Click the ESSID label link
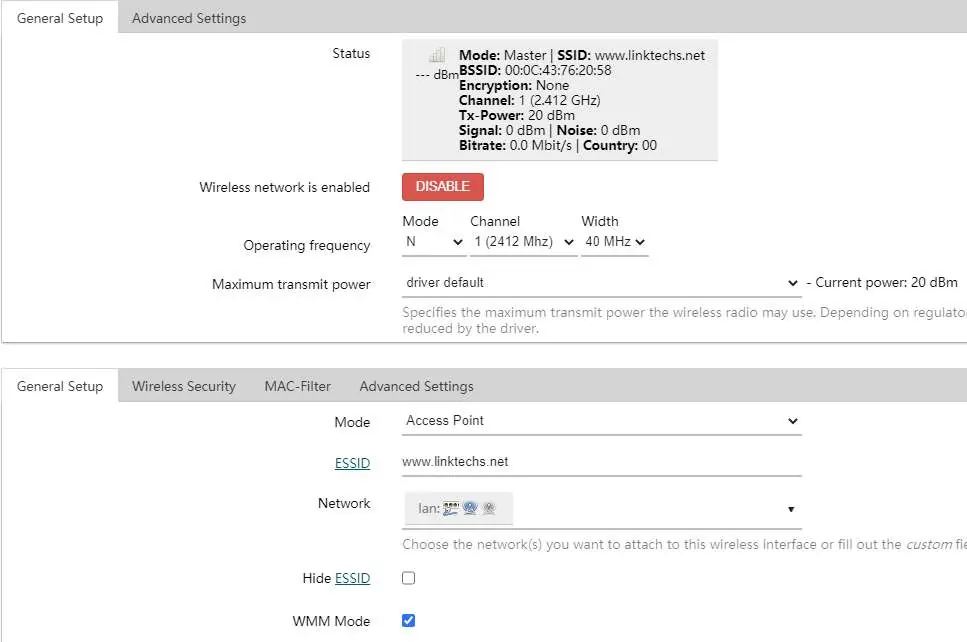Image resolution: width=967 pixels, height=642 pixels. coord(352,463)
